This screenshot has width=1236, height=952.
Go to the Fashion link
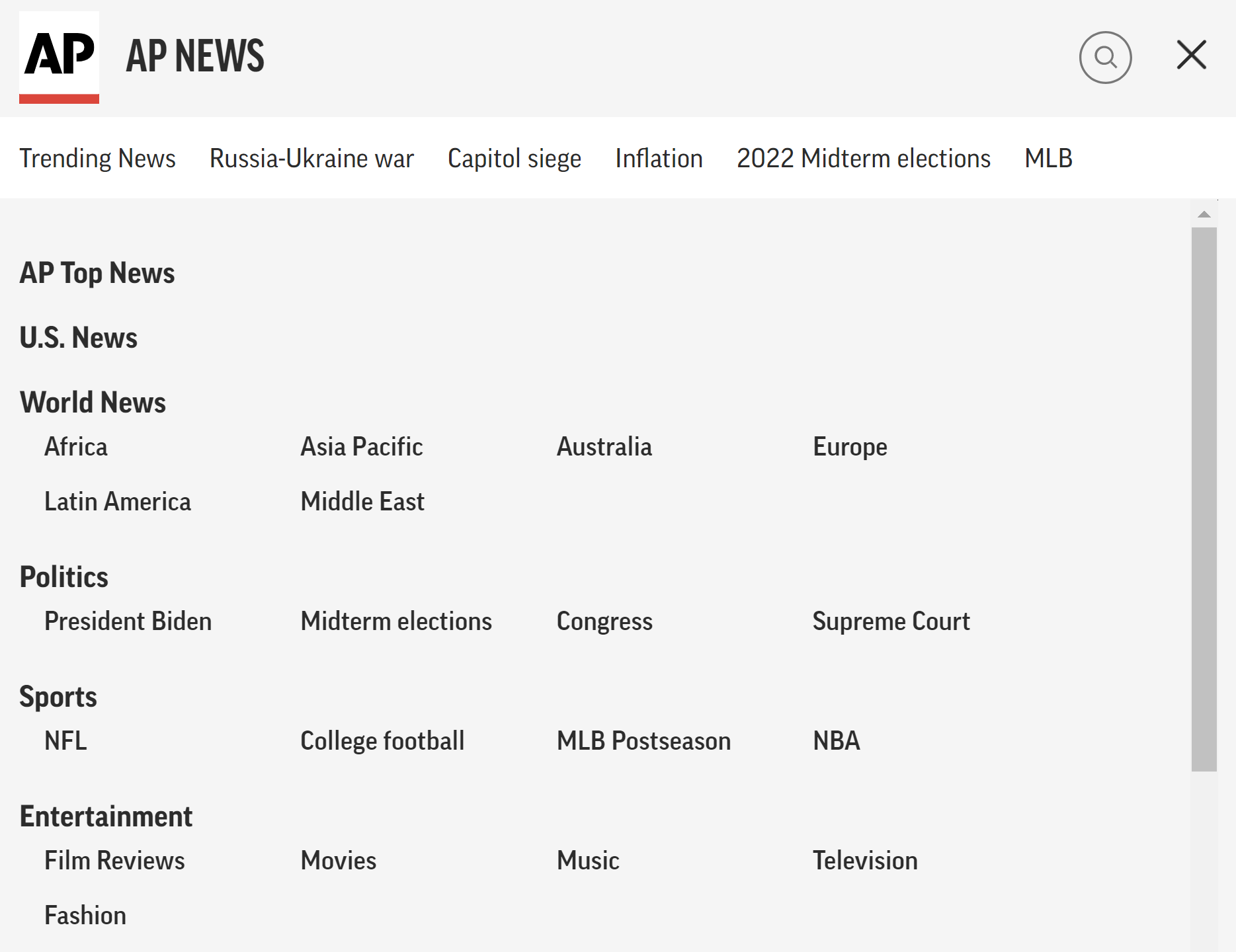pos(85,916)
